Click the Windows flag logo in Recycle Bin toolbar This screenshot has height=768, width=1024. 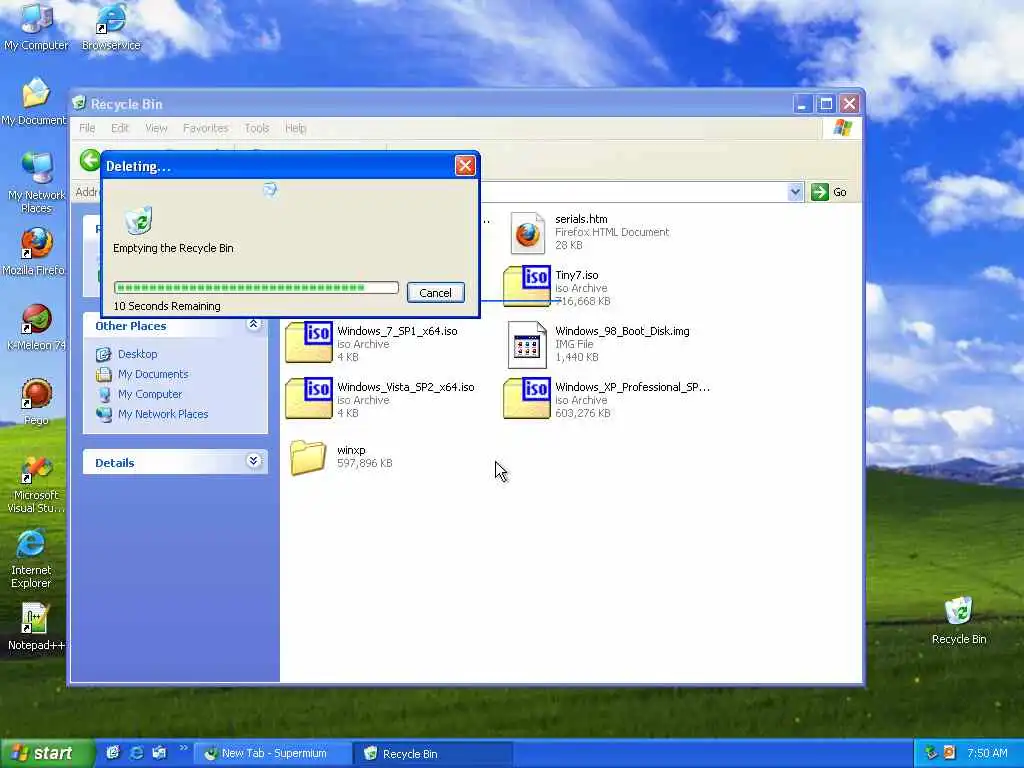coord(842,128)
